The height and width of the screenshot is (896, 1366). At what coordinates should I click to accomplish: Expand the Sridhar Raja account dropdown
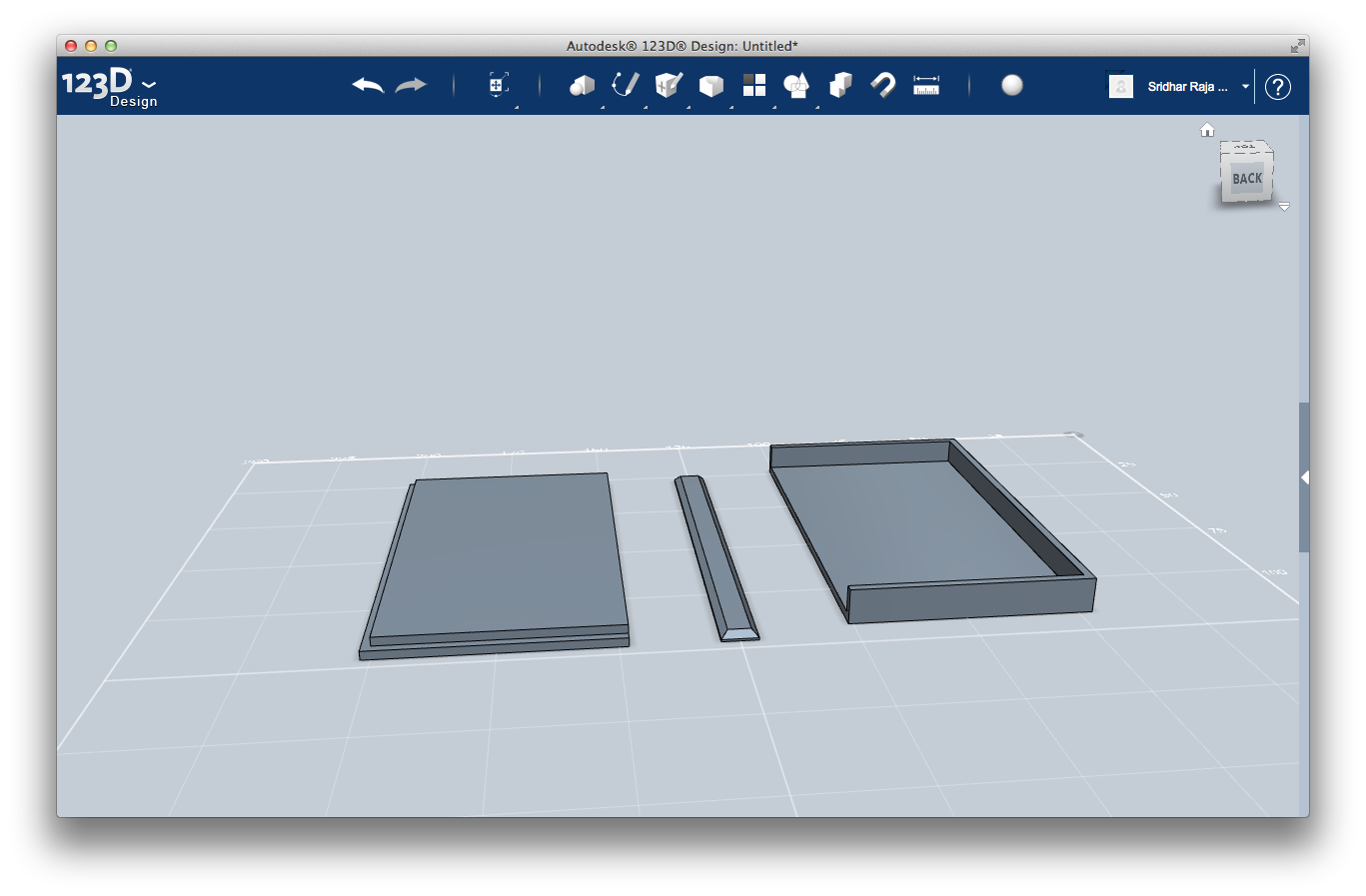1244,87
